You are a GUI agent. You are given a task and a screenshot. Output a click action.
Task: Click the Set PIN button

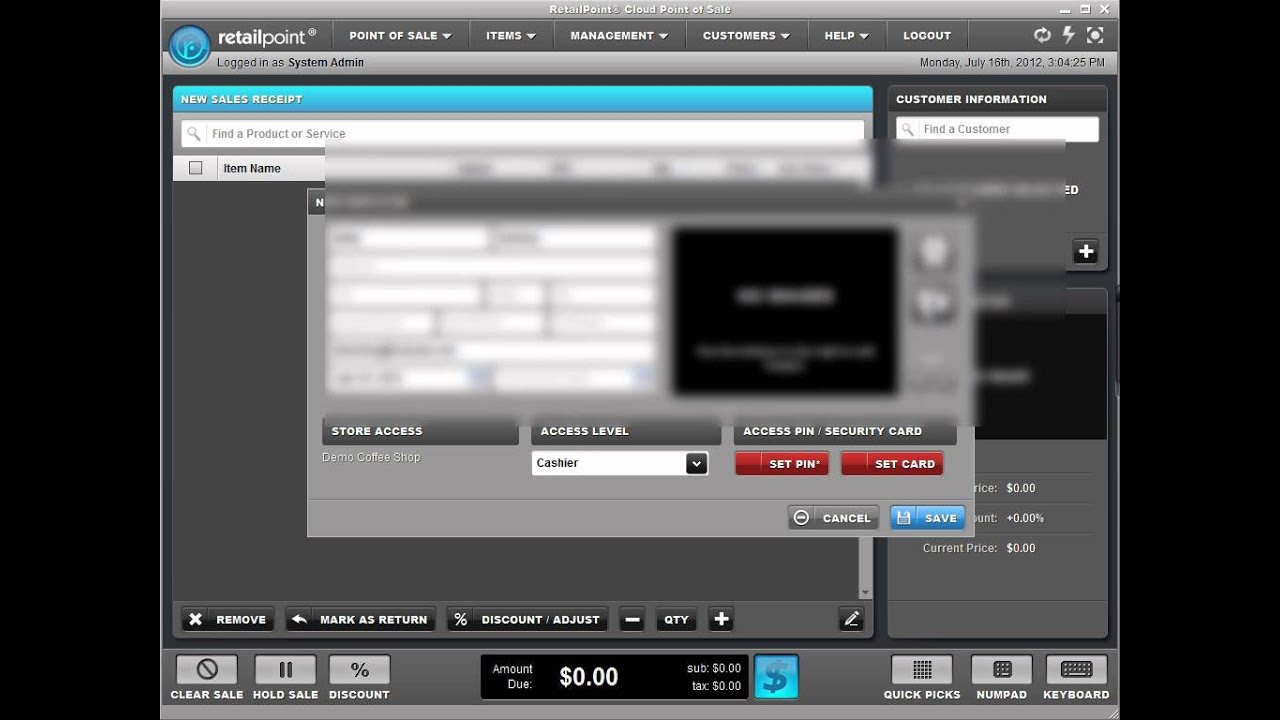pos(782,464)
